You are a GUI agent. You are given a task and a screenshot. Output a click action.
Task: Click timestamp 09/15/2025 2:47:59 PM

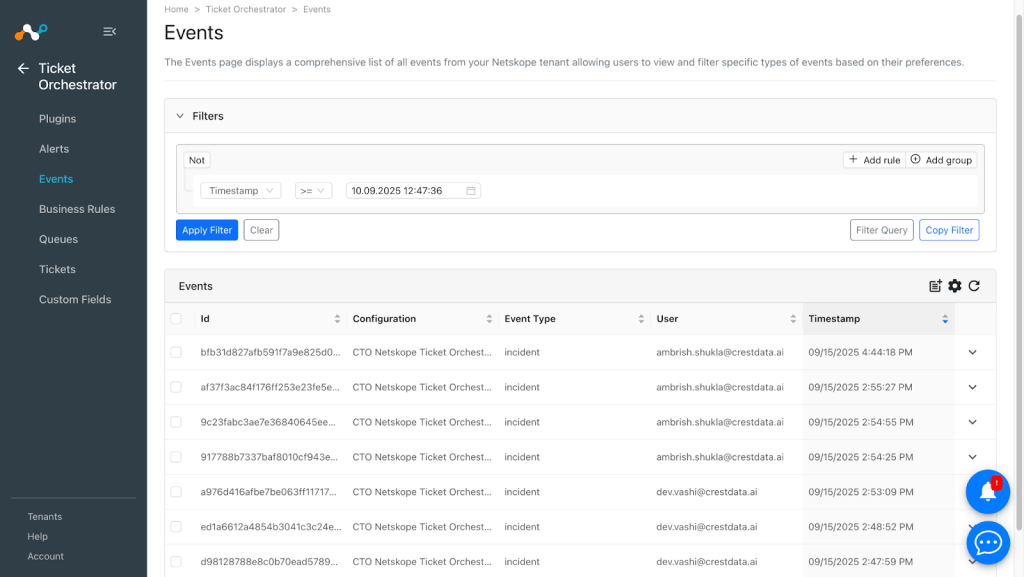pyautogui.click(x=860, y=561)
